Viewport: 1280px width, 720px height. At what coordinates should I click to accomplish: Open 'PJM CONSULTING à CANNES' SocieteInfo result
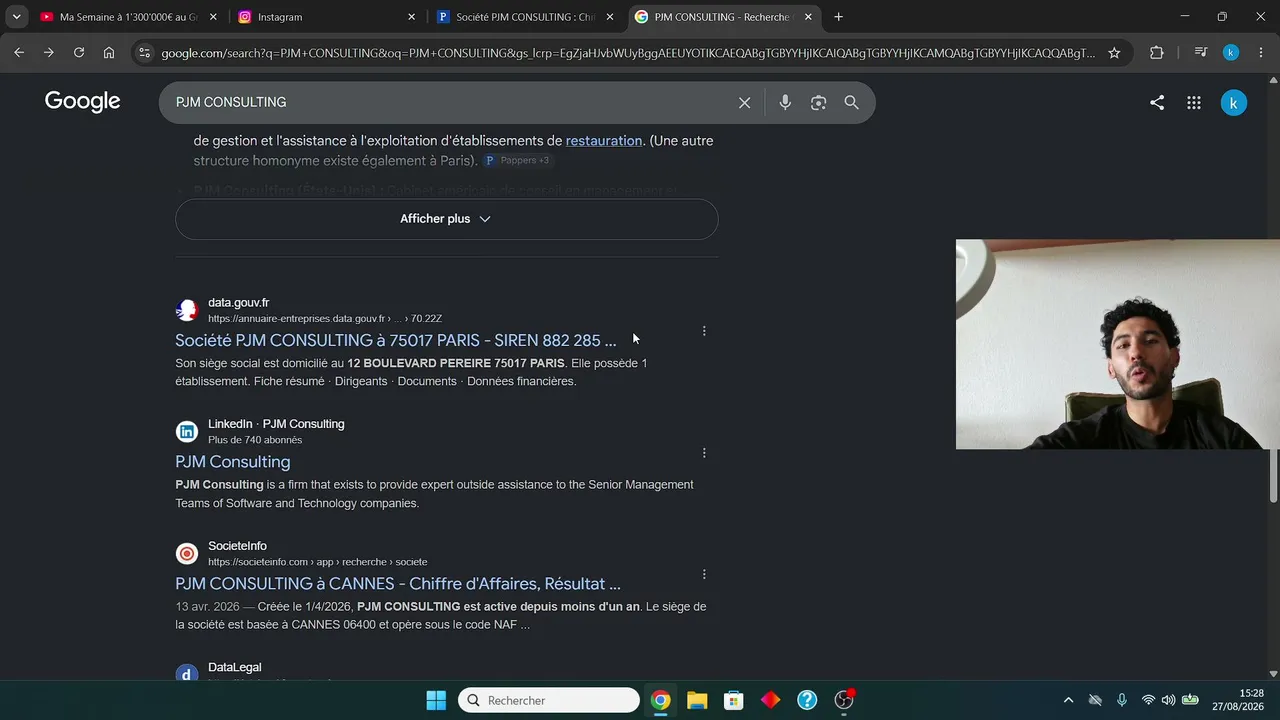pos(398,584)
